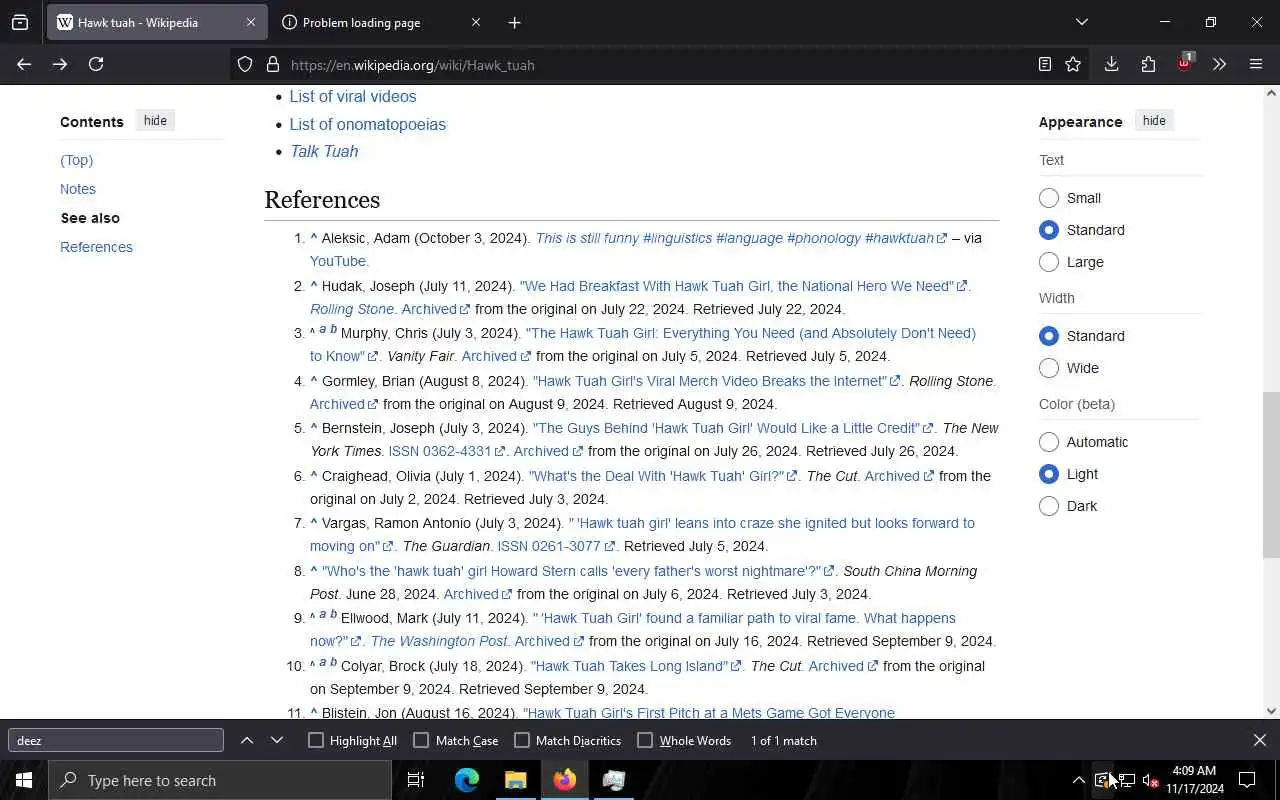Screen dimensions: 1280x800
Task: Click the page vertical scrollbar thumb
Action: [1271, 475]
